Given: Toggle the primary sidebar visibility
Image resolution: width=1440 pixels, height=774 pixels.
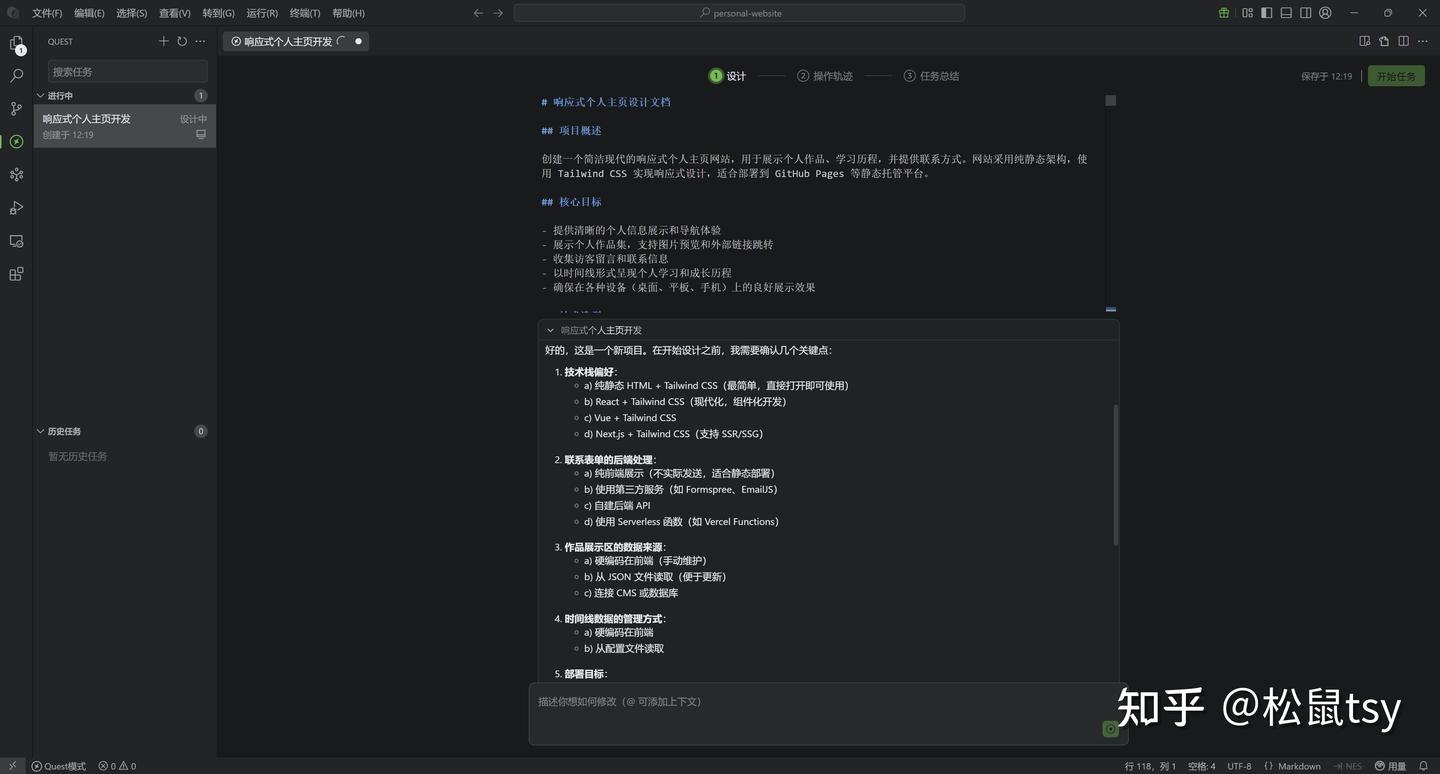Looking at the screenshot, I should (x=1265, y=12).
